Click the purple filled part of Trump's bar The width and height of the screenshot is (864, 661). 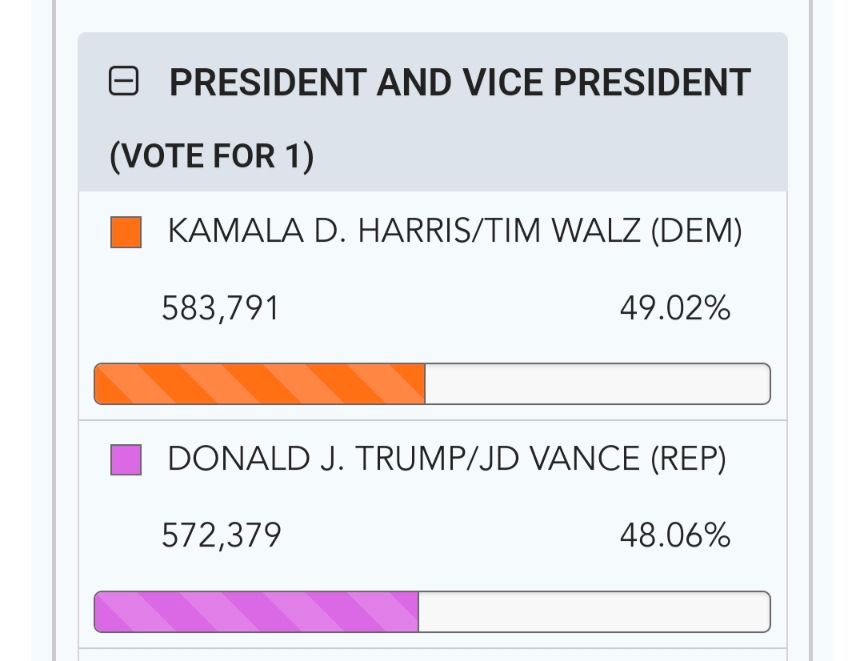(256, 612)
